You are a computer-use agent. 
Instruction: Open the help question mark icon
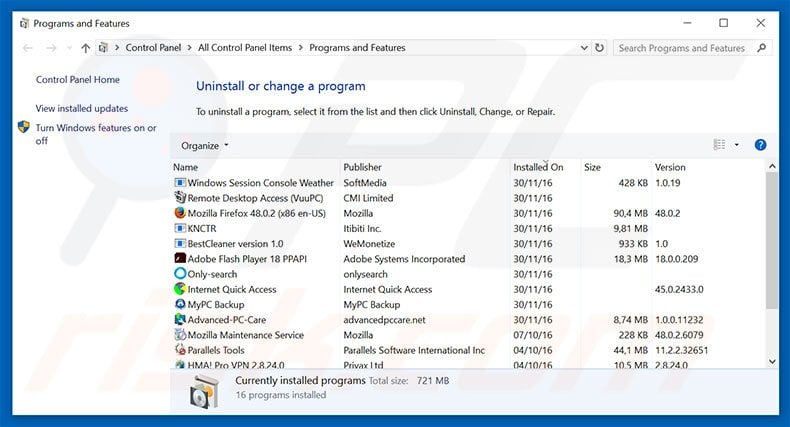760,145
